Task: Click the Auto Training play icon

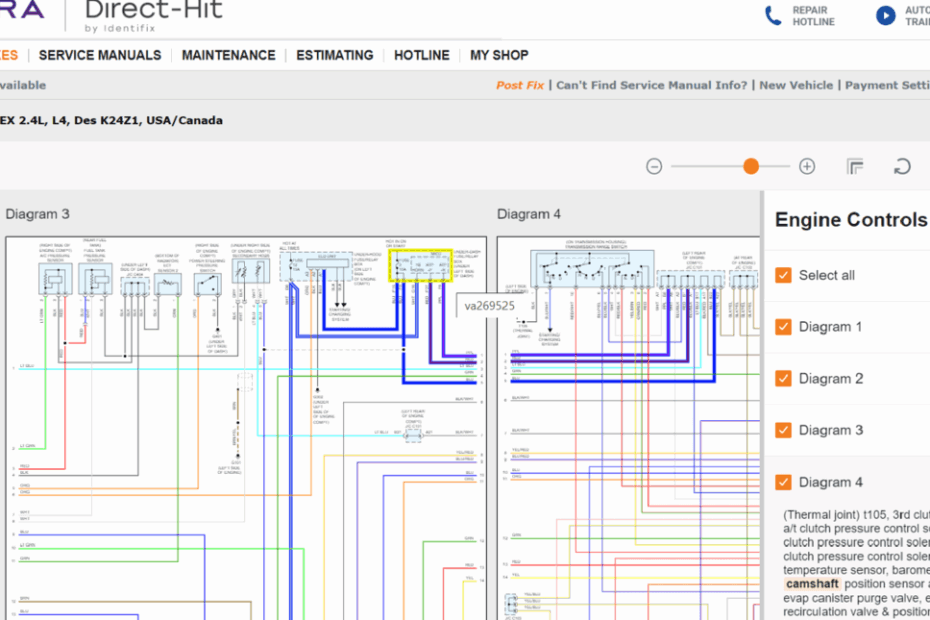Action: 884,15
